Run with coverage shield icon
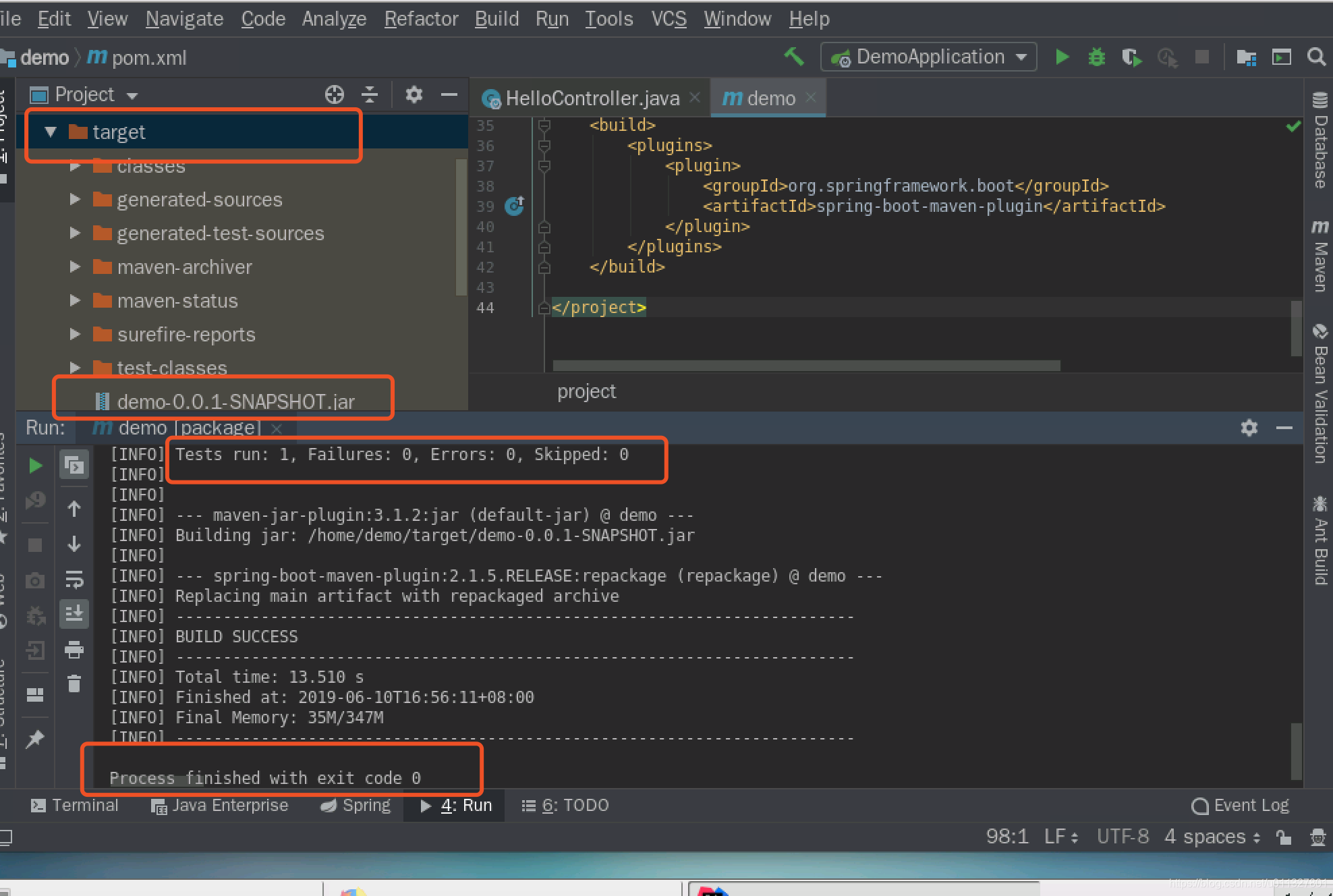This screenshot has height=896, width=1333. coord(1131,57)
